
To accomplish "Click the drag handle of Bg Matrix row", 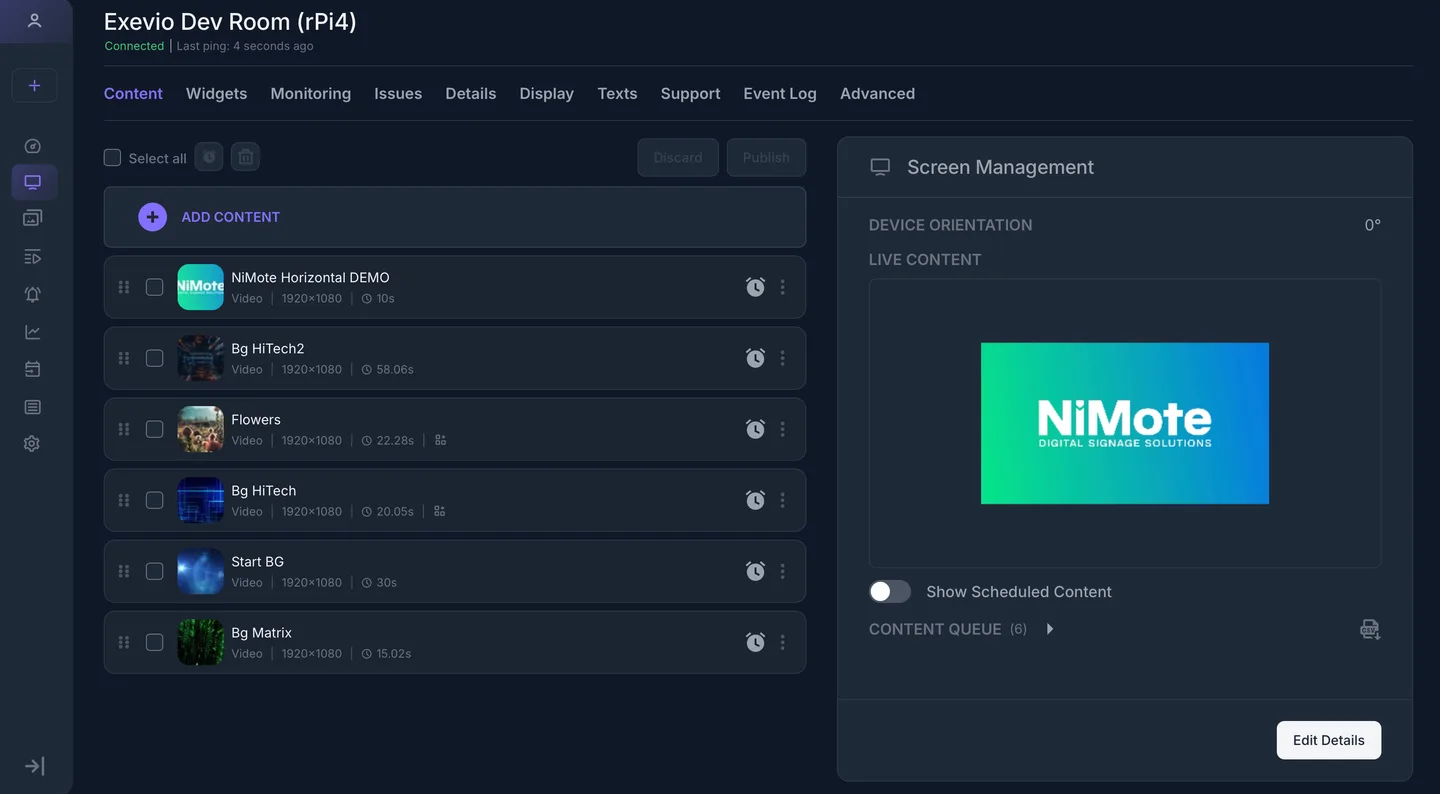I will click(124, 642).
